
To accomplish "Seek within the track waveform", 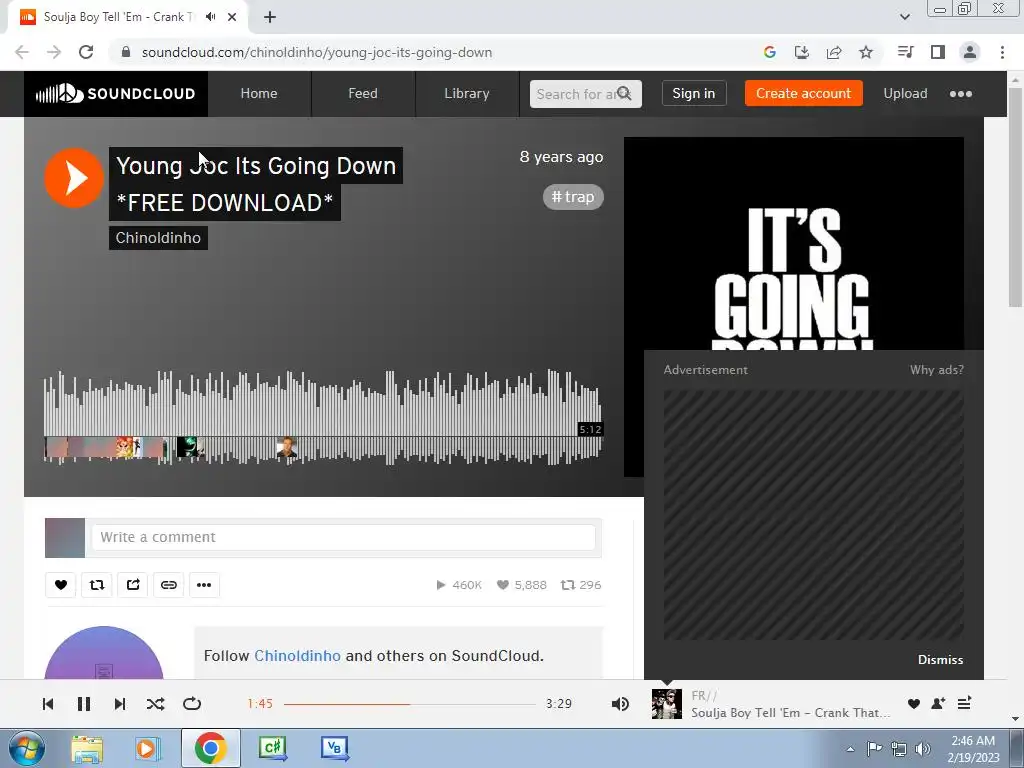I will coord(323,418).
